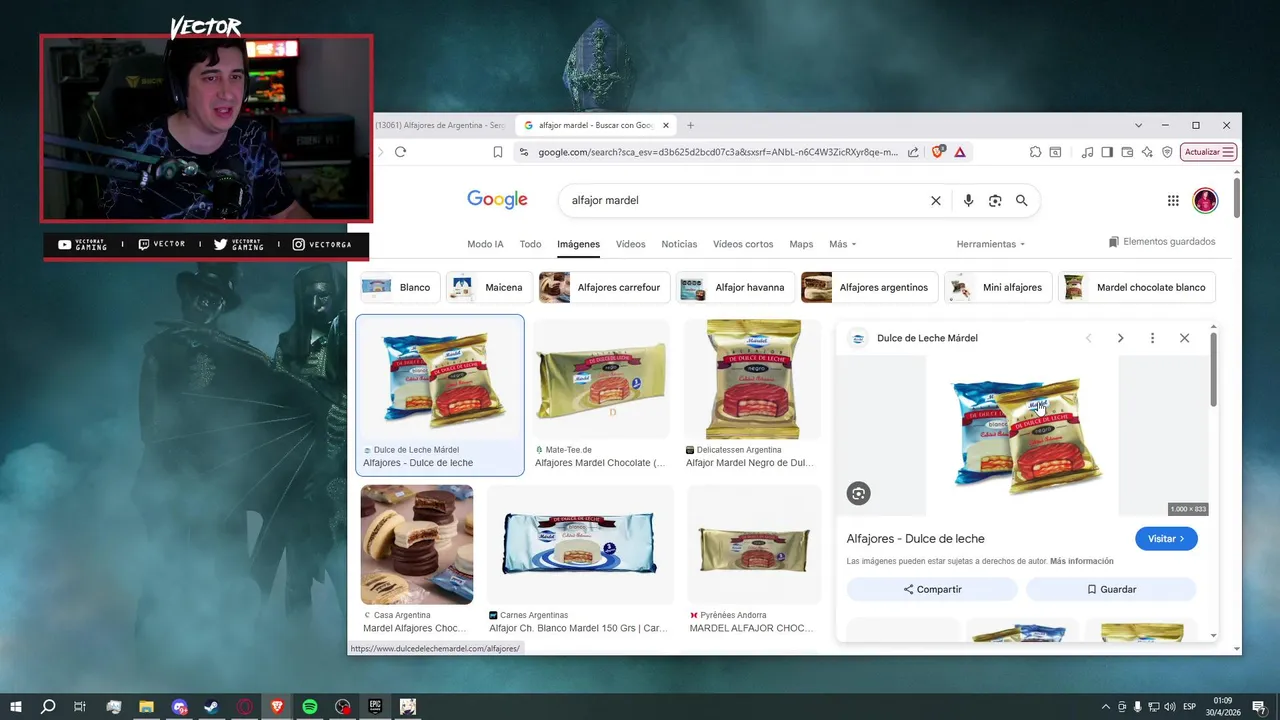The height and width of the screenshot is (720, 1280).
Task: Go to Google homepage logo
Action: click(x=497, y=199)
